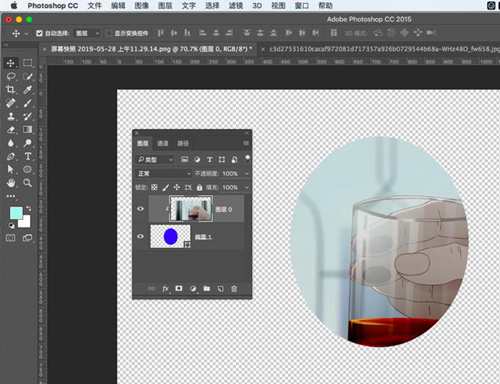
Task: Hide the blue ellipse layer eye icon
Action: [x=140, y=236]
